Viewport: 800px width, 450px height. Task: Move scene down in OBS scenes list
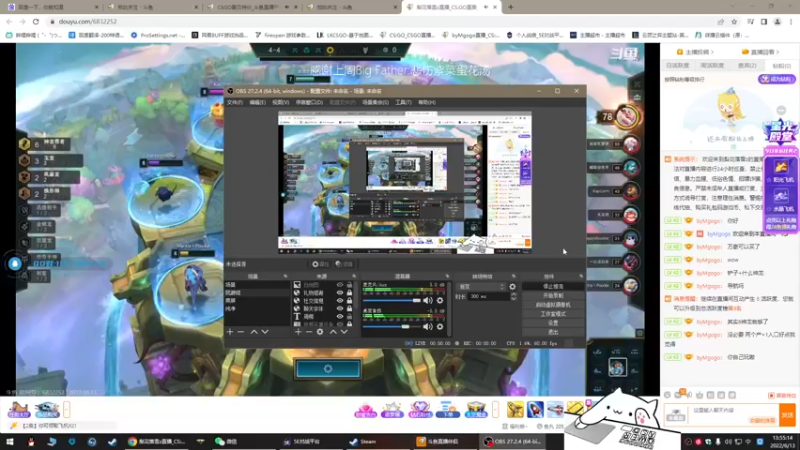click(265, 332)
